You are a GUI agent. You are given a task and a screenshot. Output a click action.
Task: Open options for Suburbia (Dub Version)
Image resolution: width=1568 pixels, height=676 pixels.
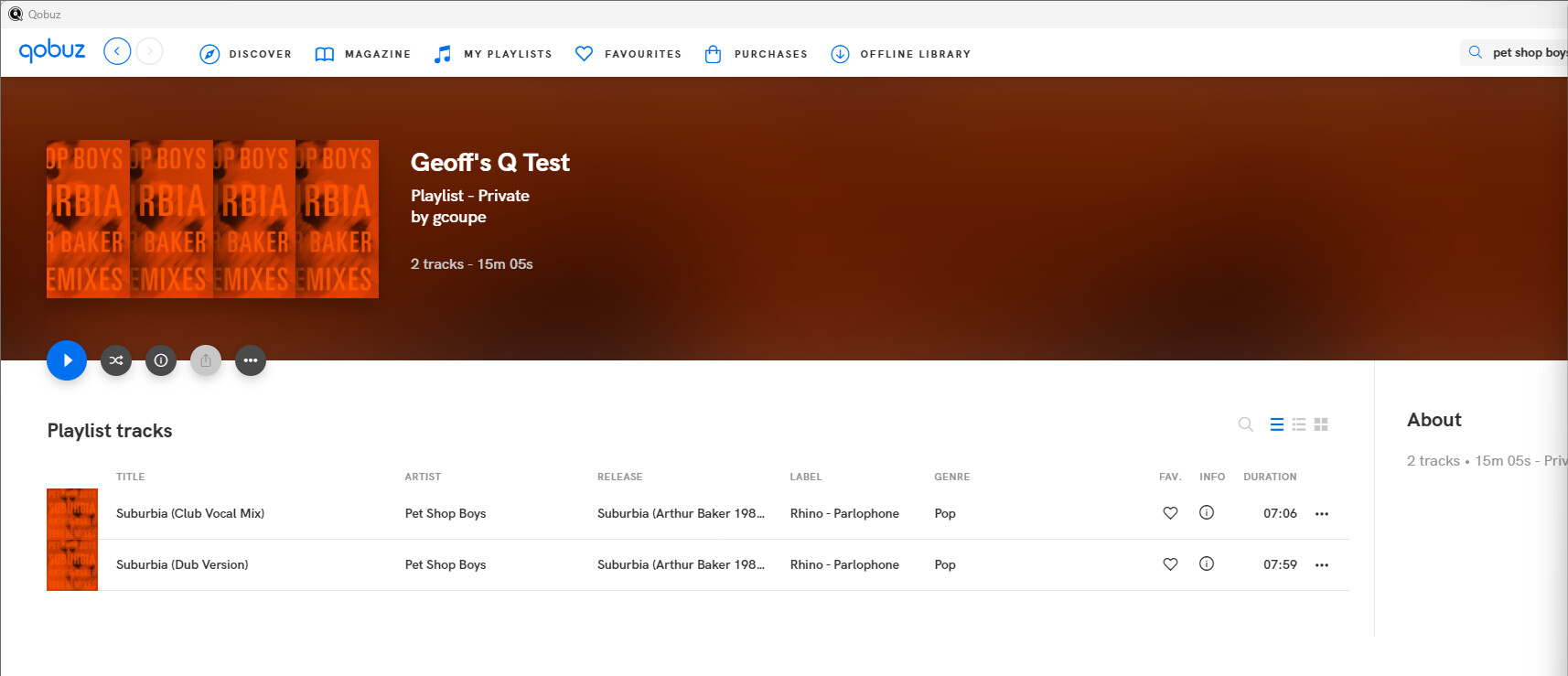[1322, 565]
